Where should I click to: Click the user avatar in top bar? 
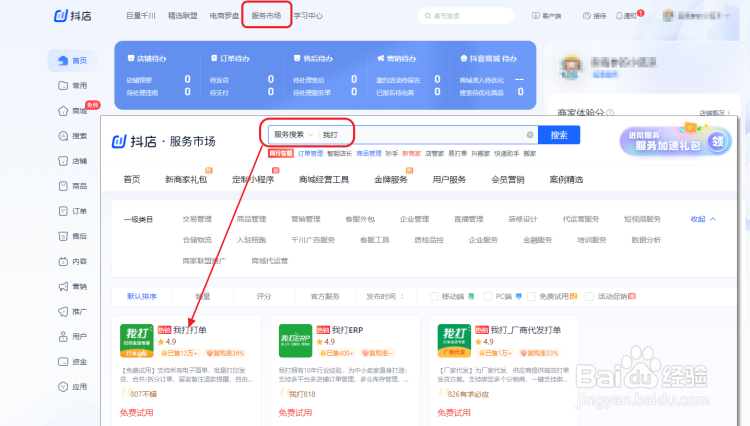[x=668, y=16]
